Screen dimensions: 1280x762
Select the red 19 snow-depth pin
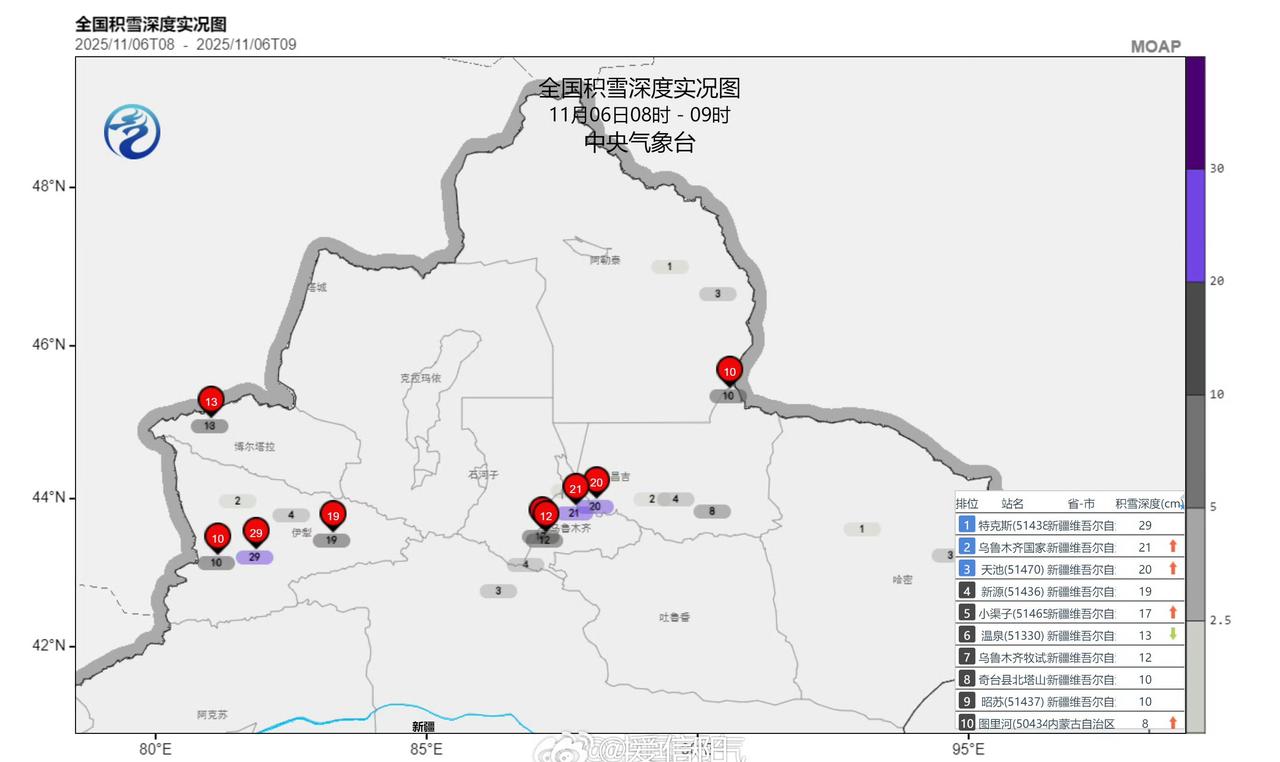tap(333, 516)
